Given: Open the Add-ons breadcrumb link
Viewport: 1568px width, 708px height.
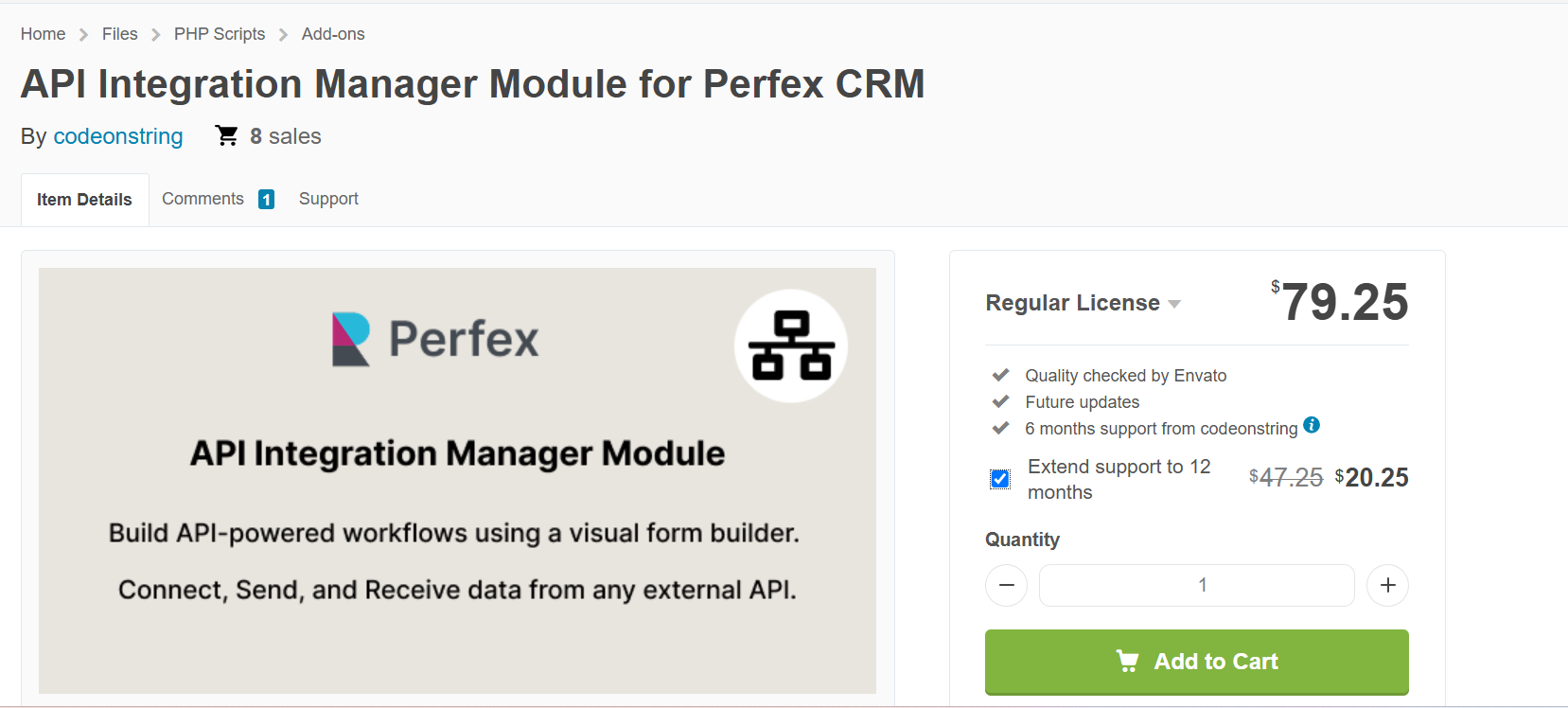Looking at the screenshot, I should (333, 34).
